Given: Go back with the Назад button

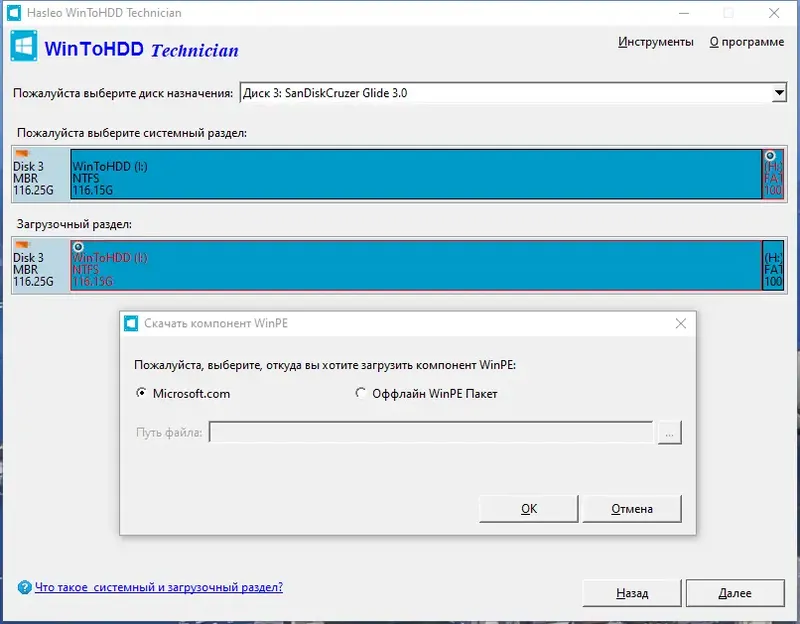Looking at the screenshot, I should (632, 593).
